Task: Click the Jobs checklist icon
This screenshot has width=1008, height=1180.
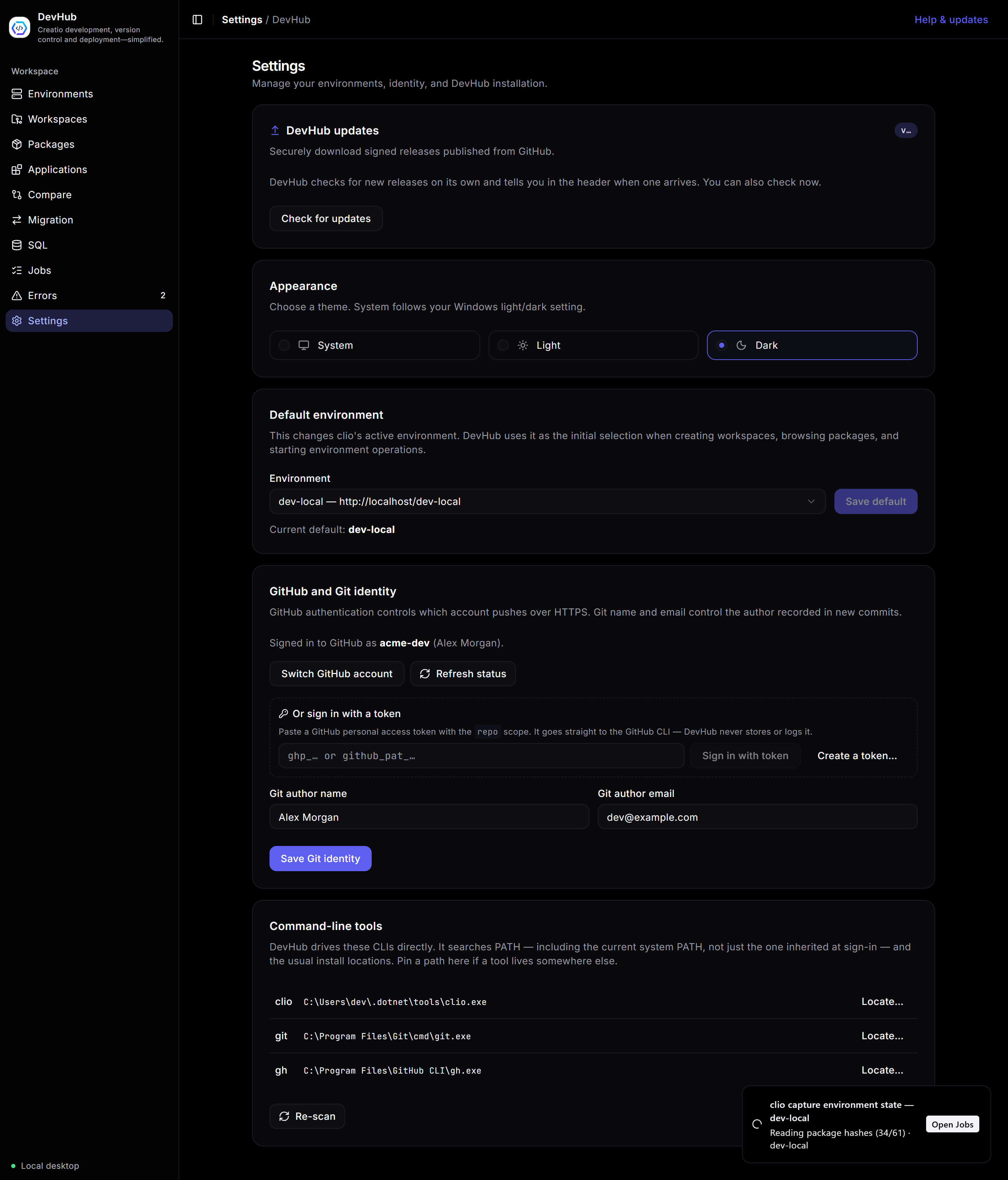Action: click(17, 271)
